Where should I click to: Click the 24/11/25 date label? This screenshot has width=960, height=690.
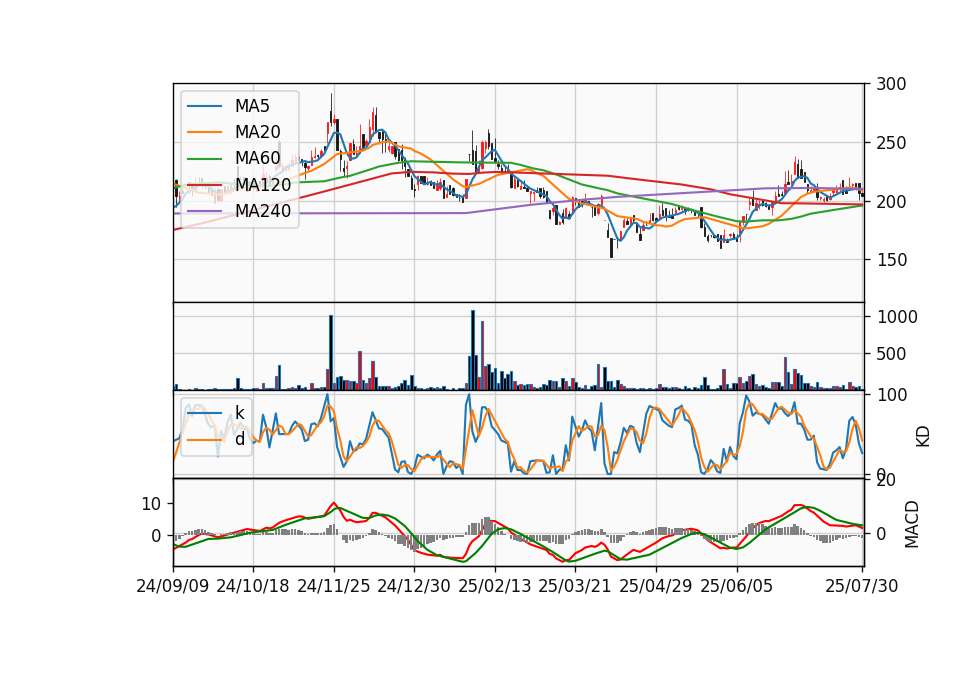point(334,586)
